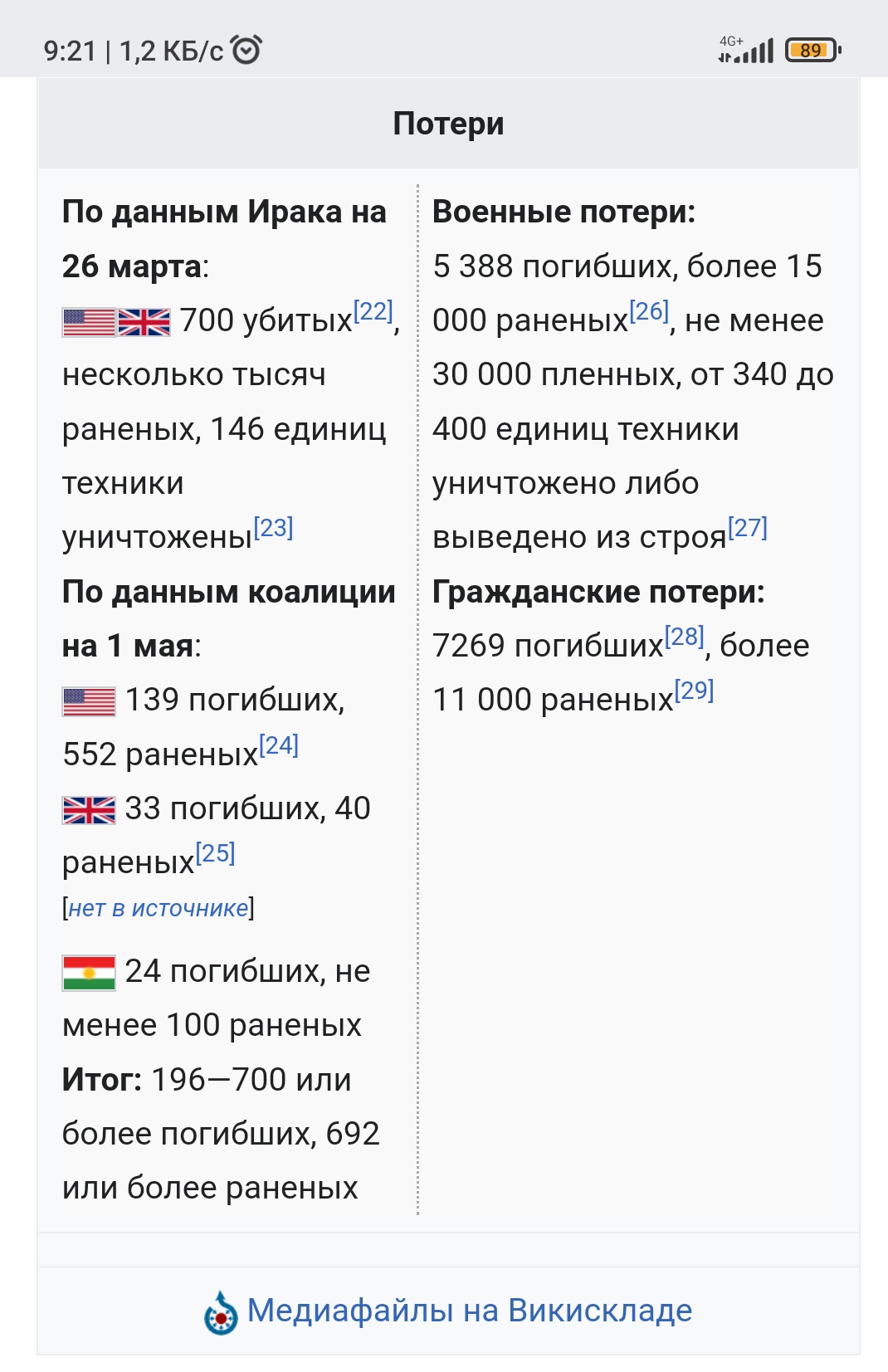Viewport: 888px width, 1372px height.
Task: Open footnote reference [23]
Action: point(273,528)
